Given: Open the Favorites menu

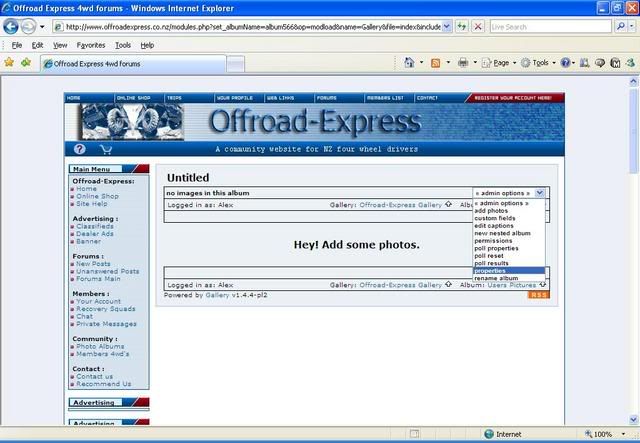Looking at the screenshot, I should click(91, 45).
